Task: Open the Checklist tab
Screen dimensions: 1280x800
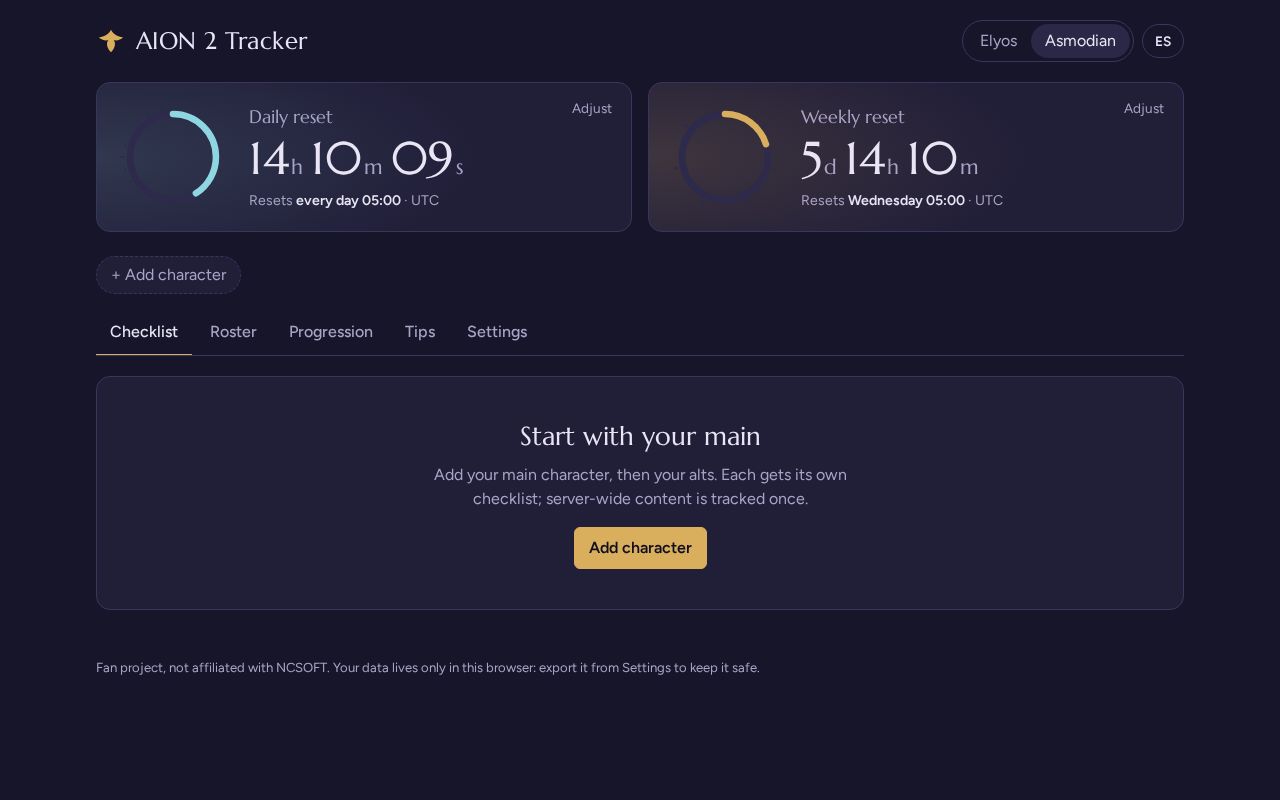Action: 144,332
